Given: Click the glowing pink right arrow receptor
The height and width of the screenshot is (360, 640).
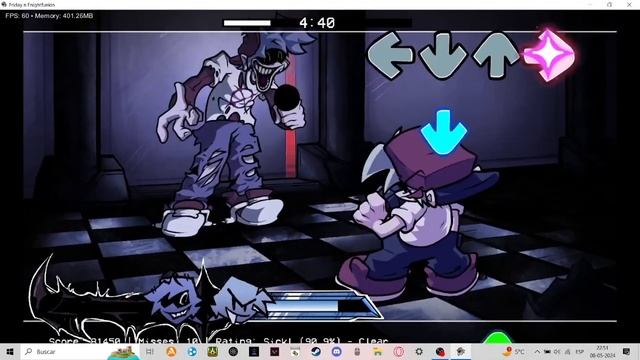Looking at the screenshot, I should pyautogui.click(x=549, y=55).
